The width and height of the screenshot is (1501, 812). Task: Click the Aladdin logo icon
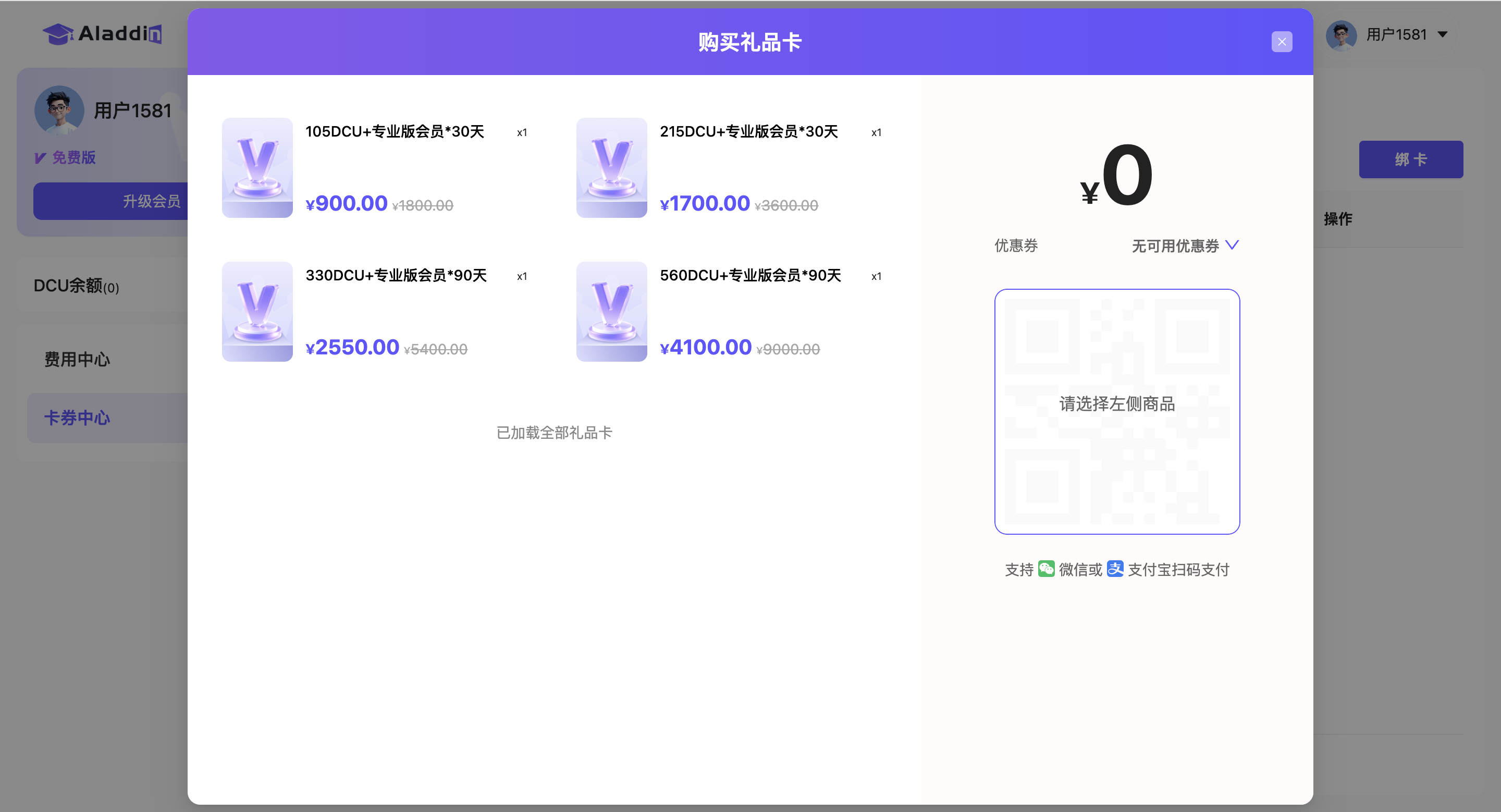point(58,34)
